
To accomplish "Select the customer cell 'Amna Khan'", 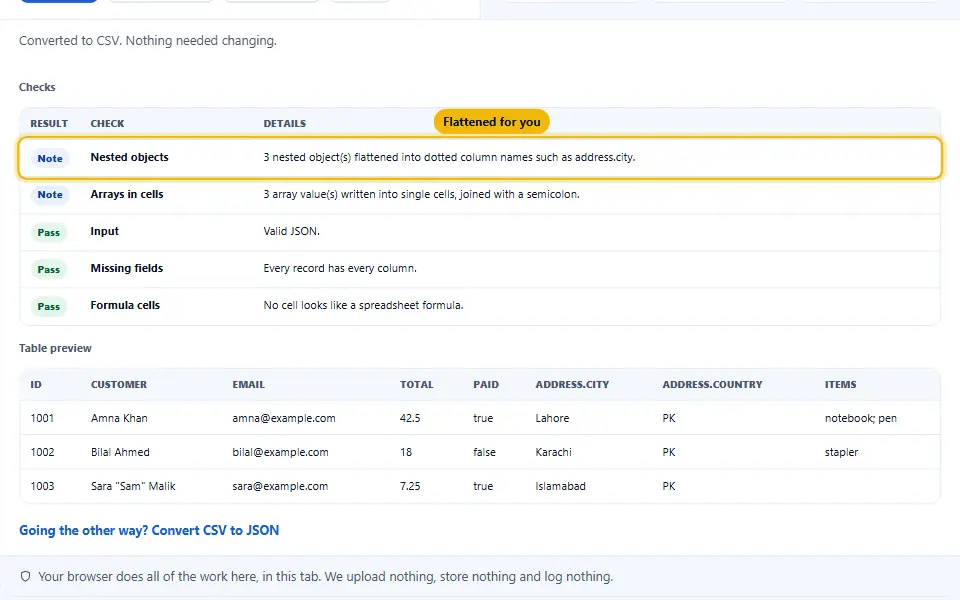I will [x=119, y=418].
